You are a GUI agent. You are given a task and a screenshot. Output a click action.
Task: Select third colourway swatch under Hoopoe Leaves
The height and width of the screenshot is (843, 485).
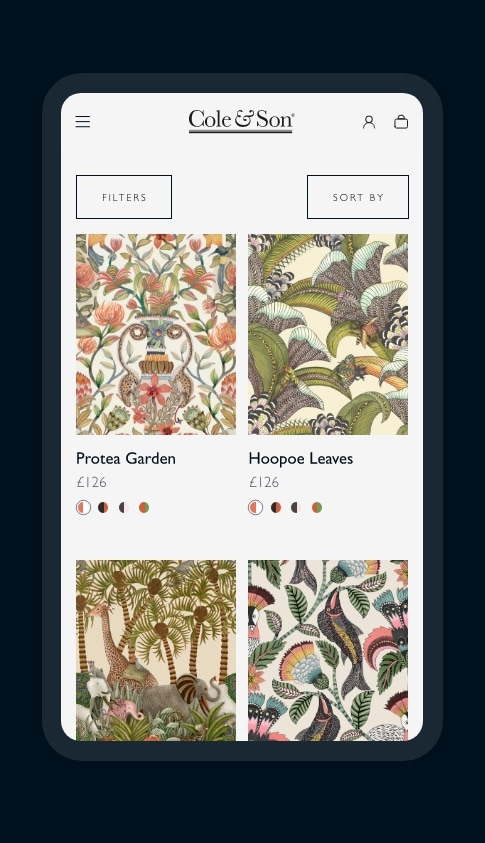tap(296, 508)
